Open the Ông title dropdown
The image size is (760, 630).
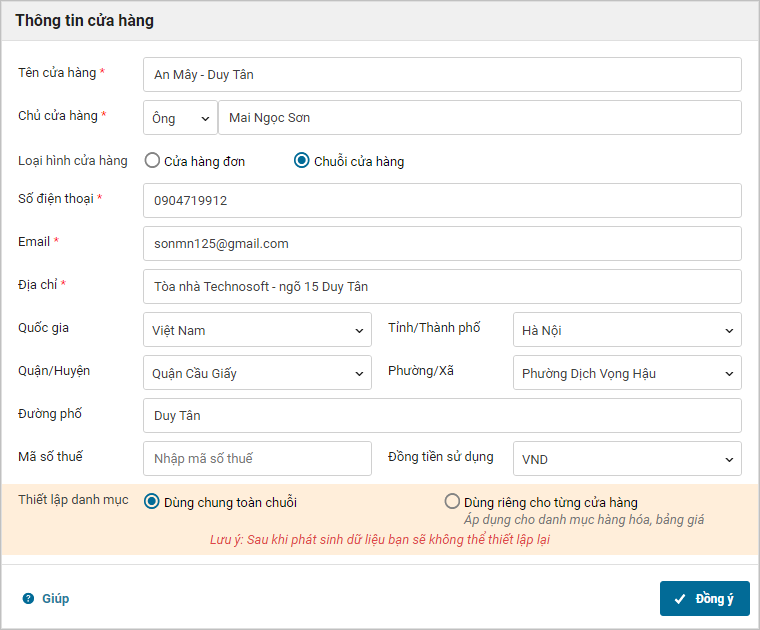(180, 118)
